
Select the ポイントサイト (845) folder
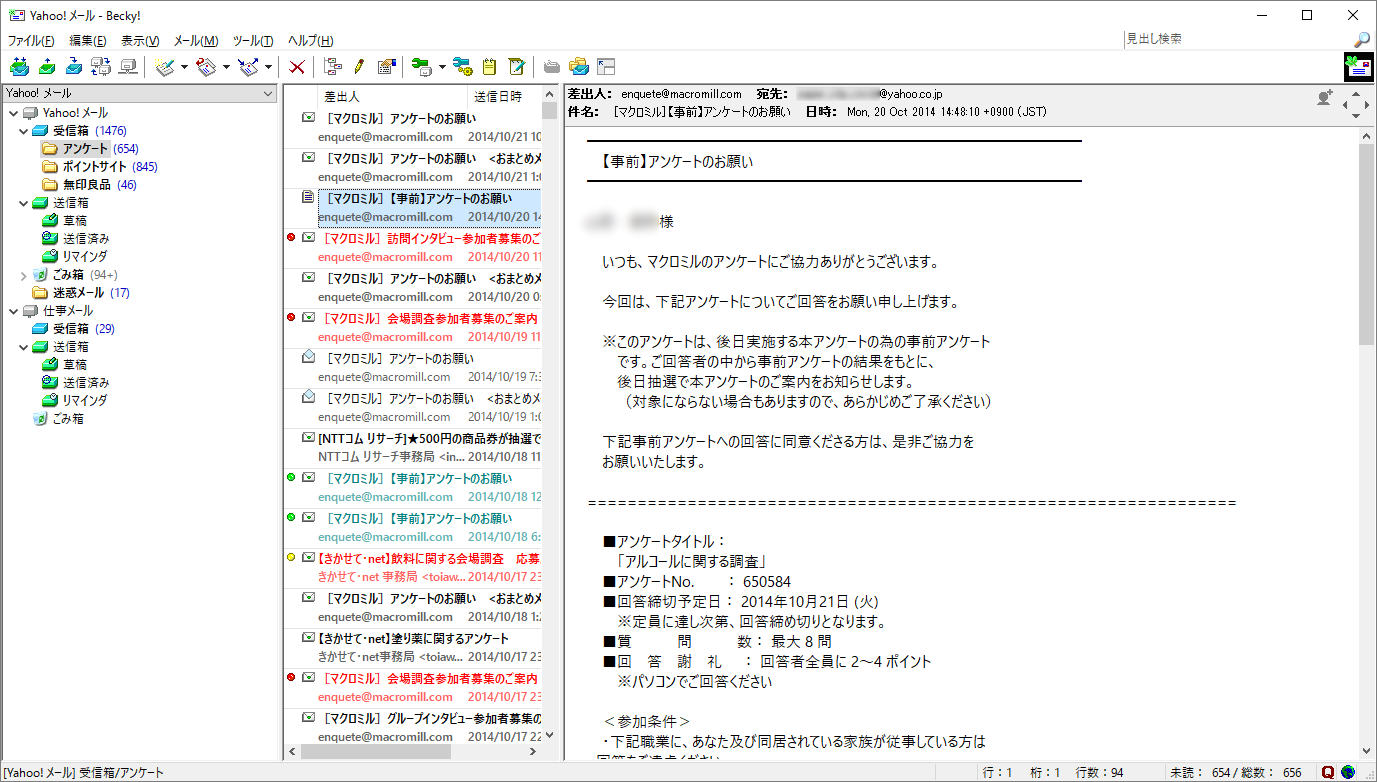point(100,167)
